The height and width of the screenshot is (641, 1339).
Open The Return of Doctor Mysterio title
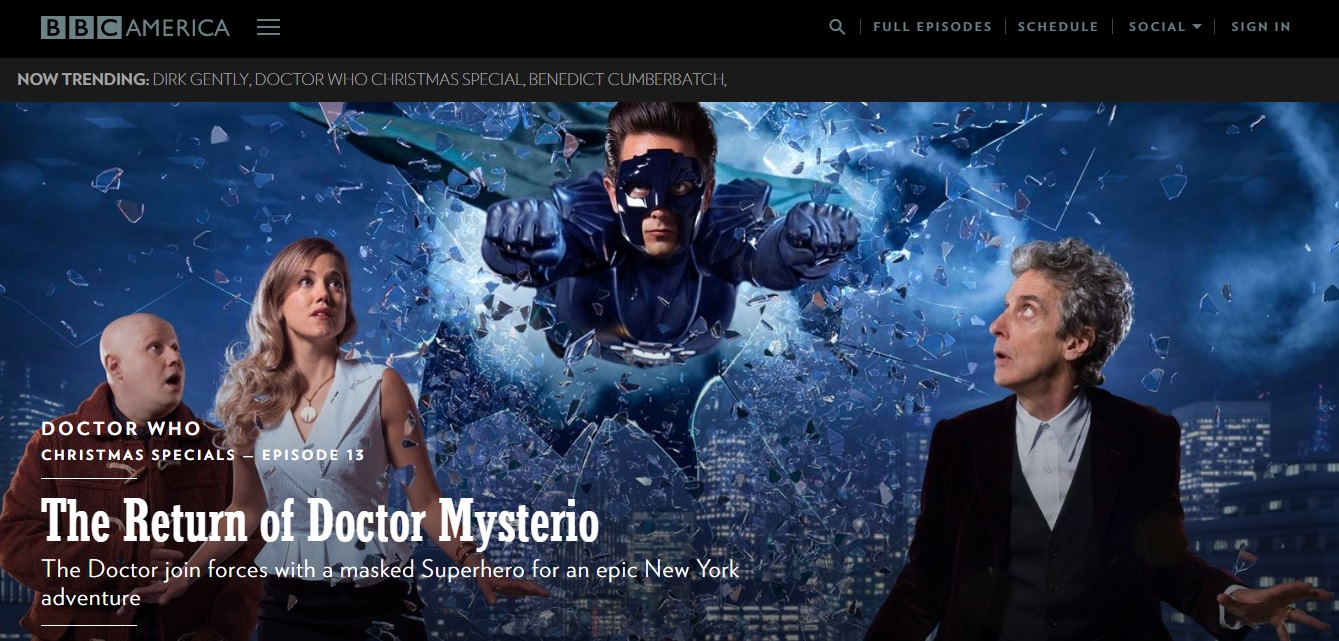point(320,521)
